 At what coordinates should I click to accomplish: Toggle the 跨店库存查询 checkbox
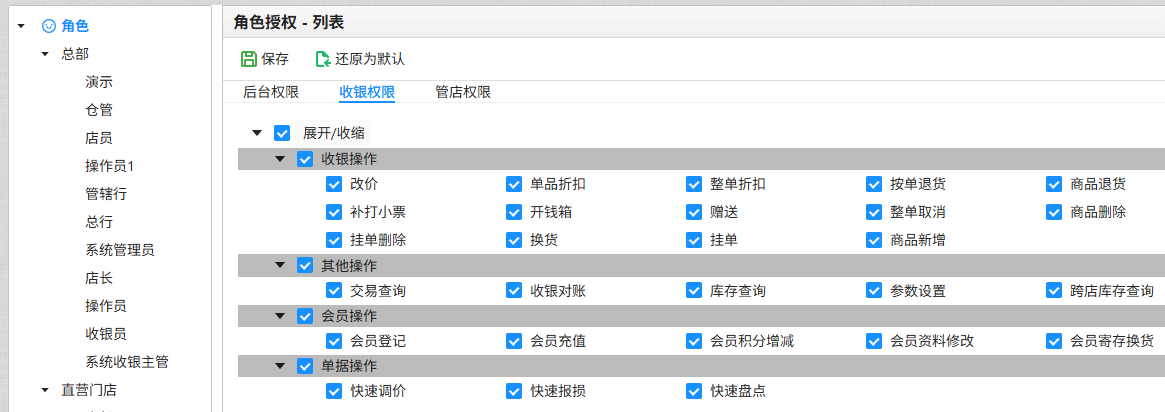(x=1054, y=290)
